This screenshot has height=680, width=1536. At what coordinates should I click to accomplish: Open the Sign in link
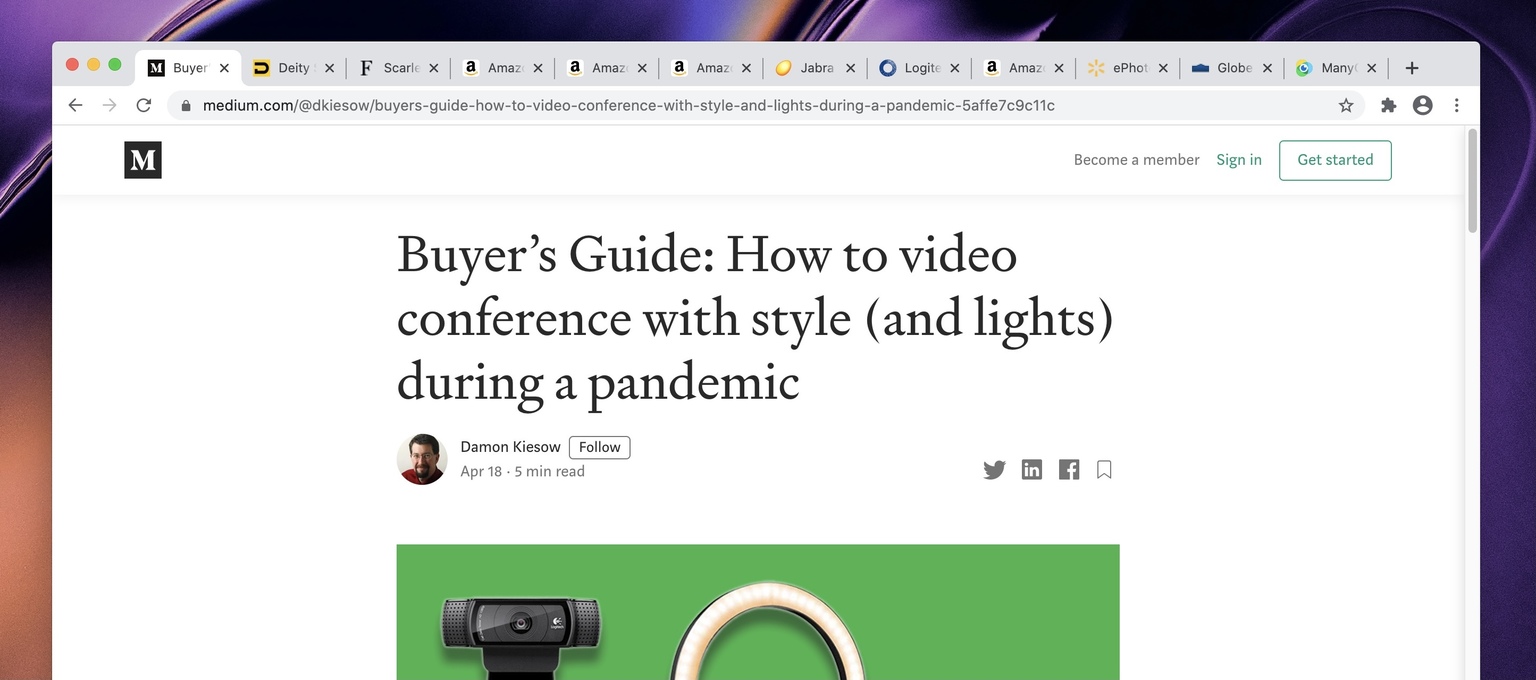1238,160
